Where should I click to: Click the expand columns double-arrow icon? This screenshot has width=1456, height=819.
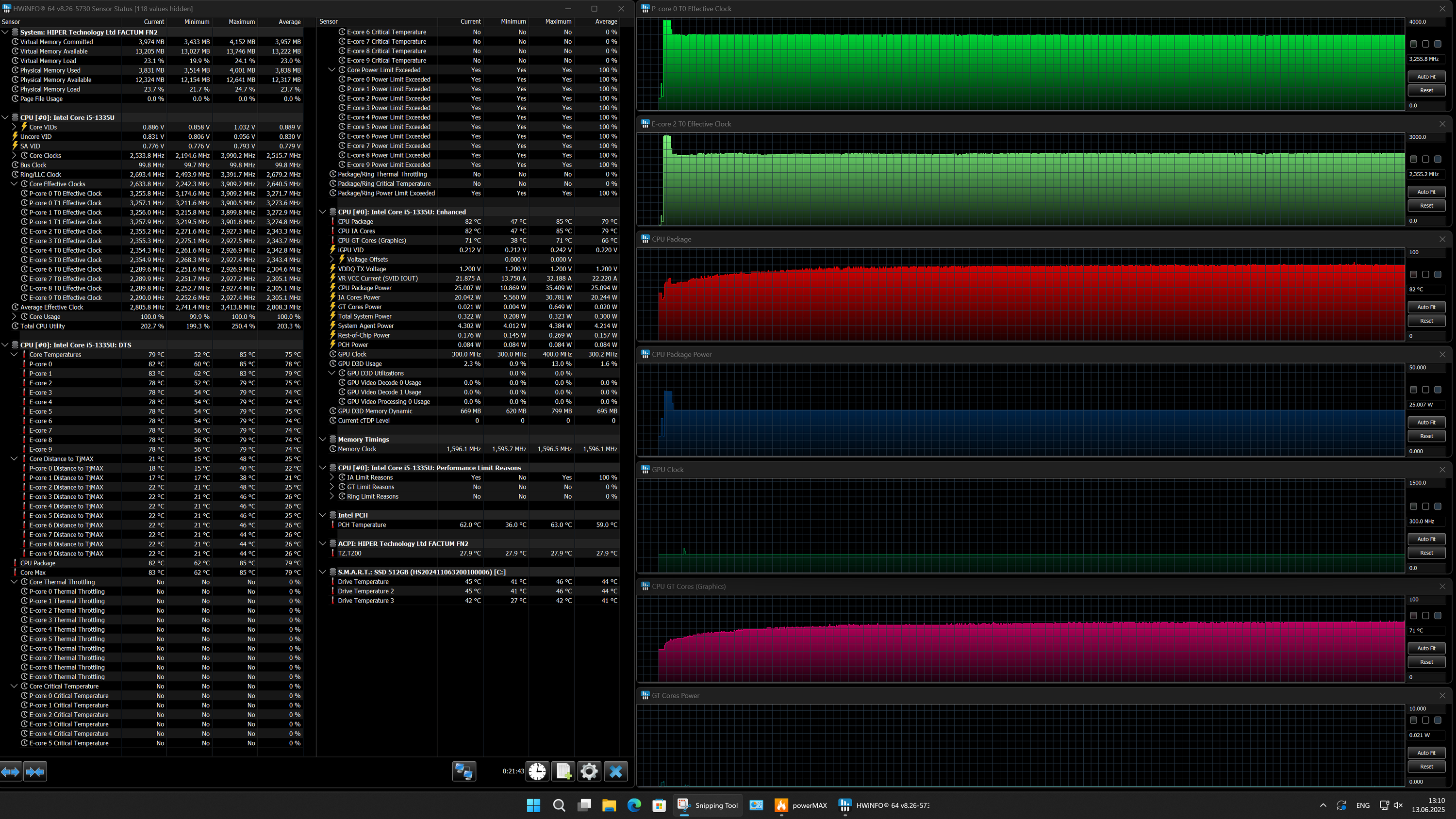11,771
